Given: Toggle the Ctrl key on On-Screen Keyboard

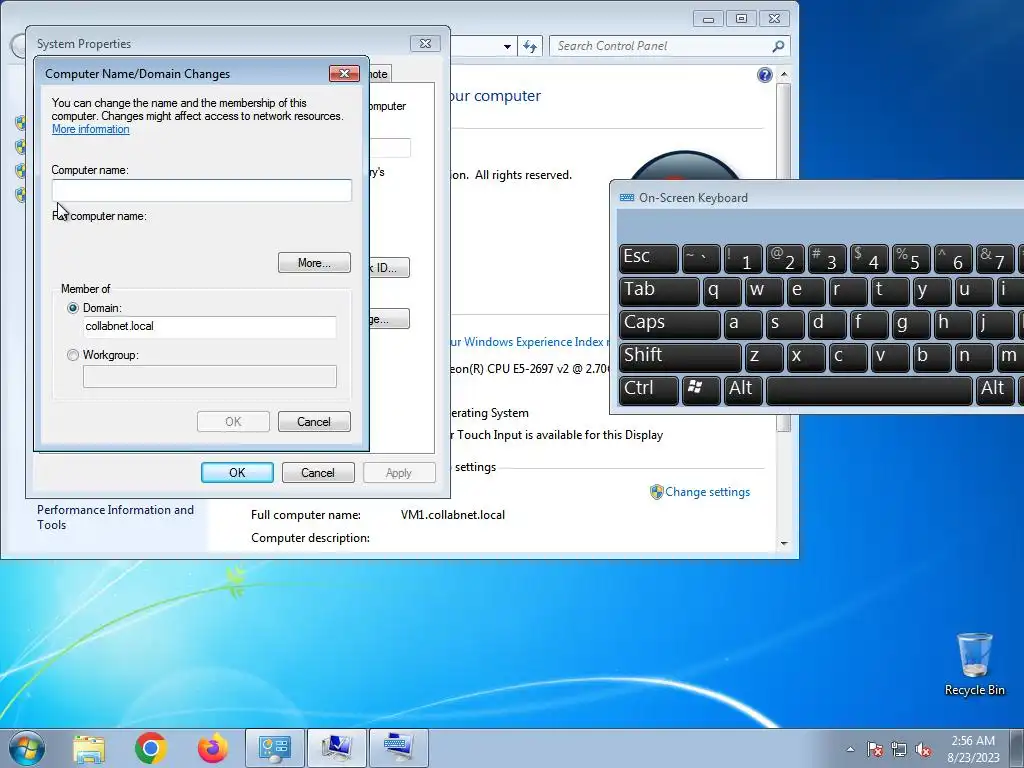Looking at the screenshot, I should tap(649, 389).
